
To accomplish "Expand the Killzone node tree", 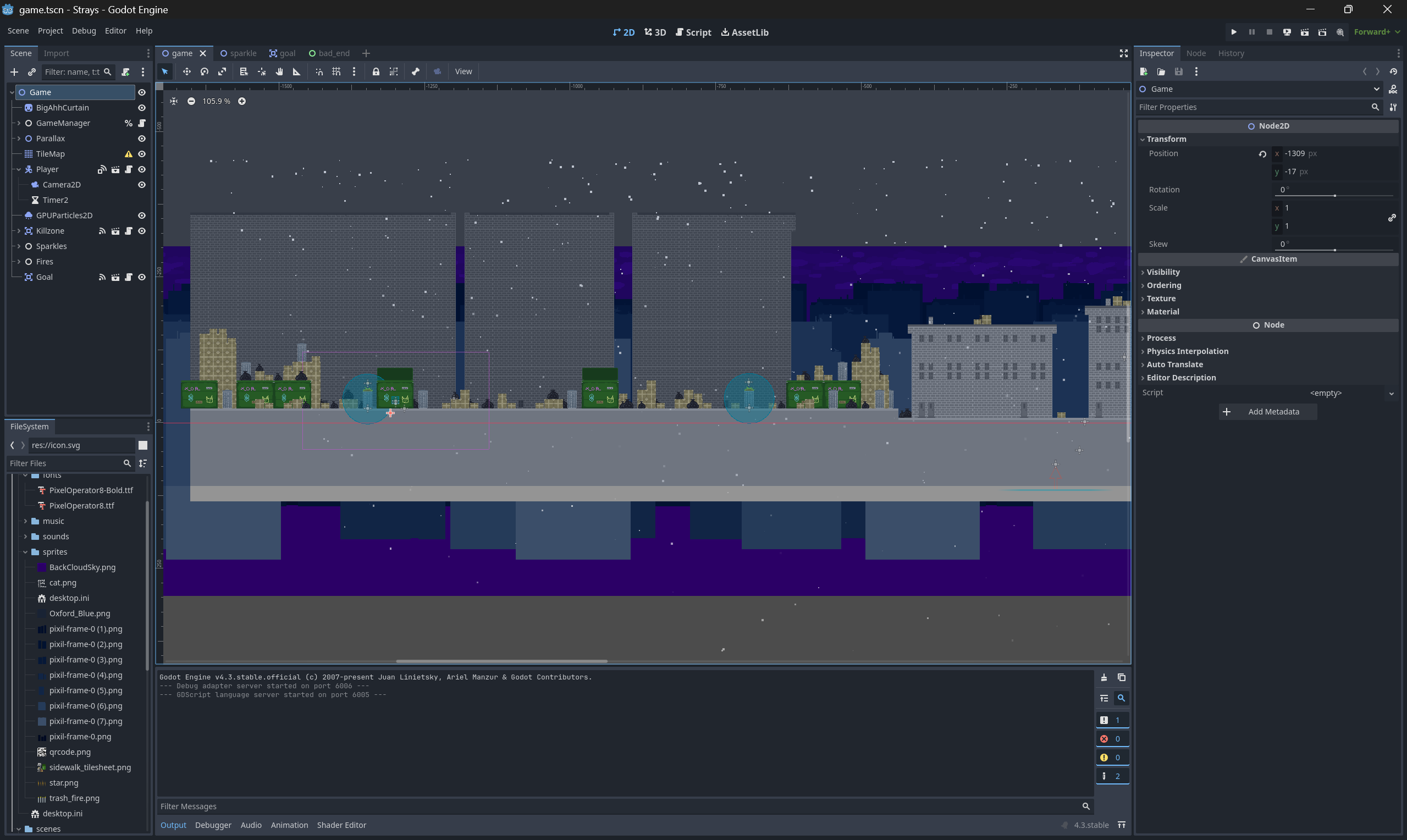I will [x=19, y=231].
